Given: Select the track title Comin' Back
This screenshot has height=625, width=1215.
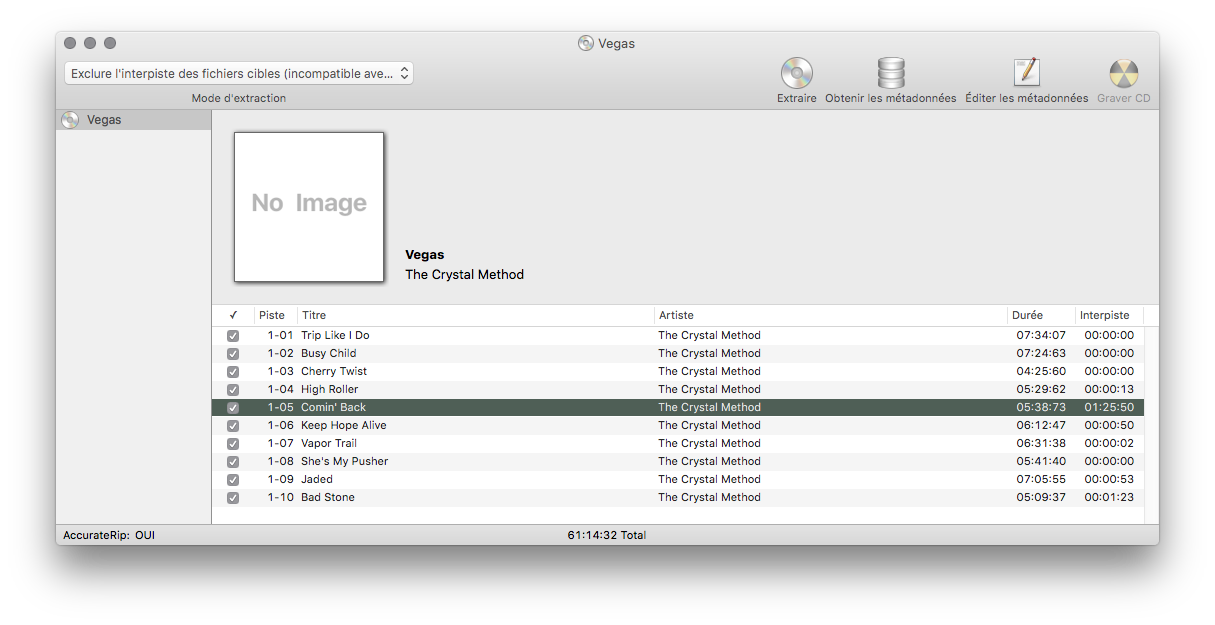Looking at the screenshot, I should (334, 408).
